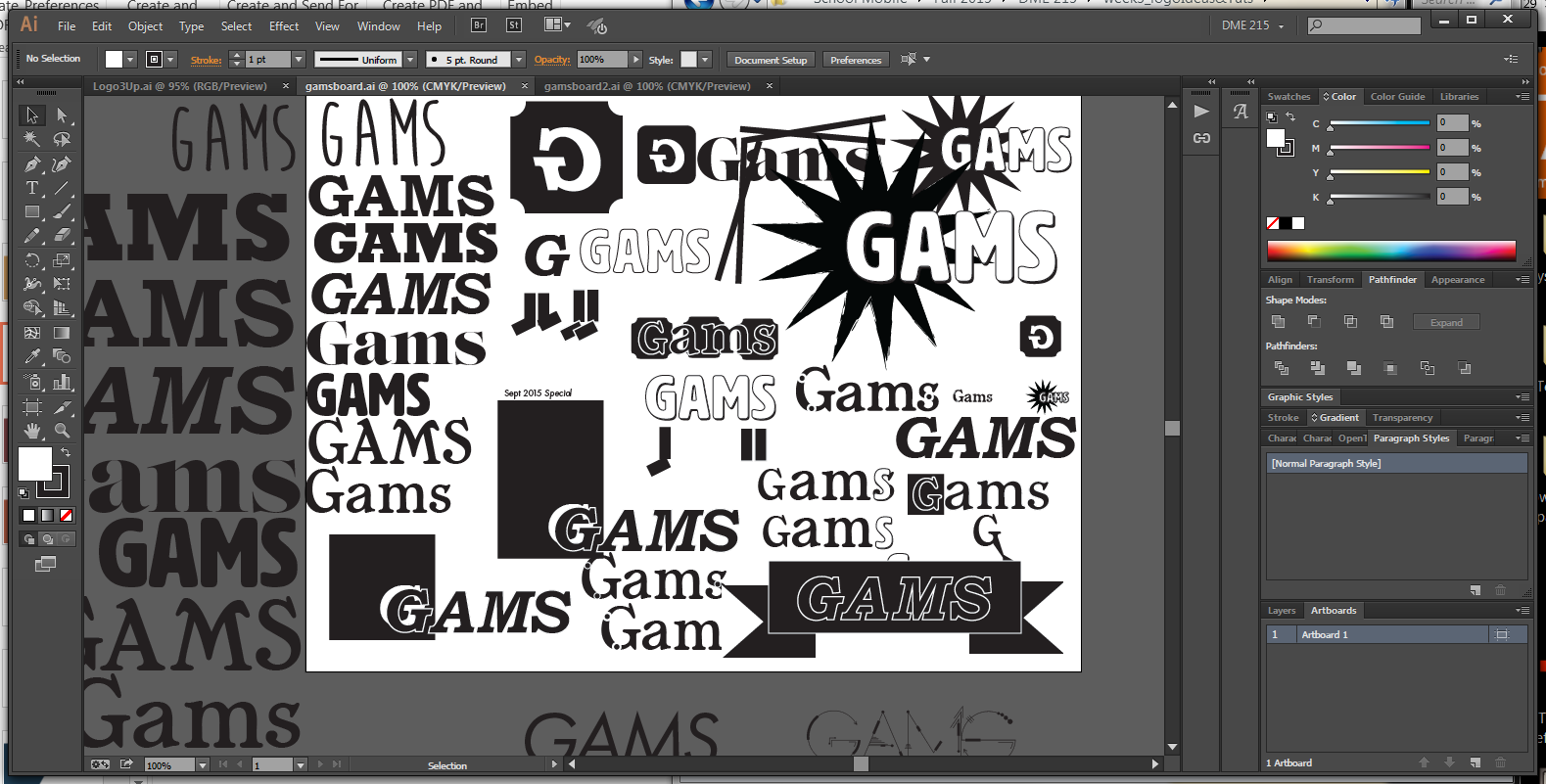Open Adobe Bridge with the Br icon

(x=479, y=25)
